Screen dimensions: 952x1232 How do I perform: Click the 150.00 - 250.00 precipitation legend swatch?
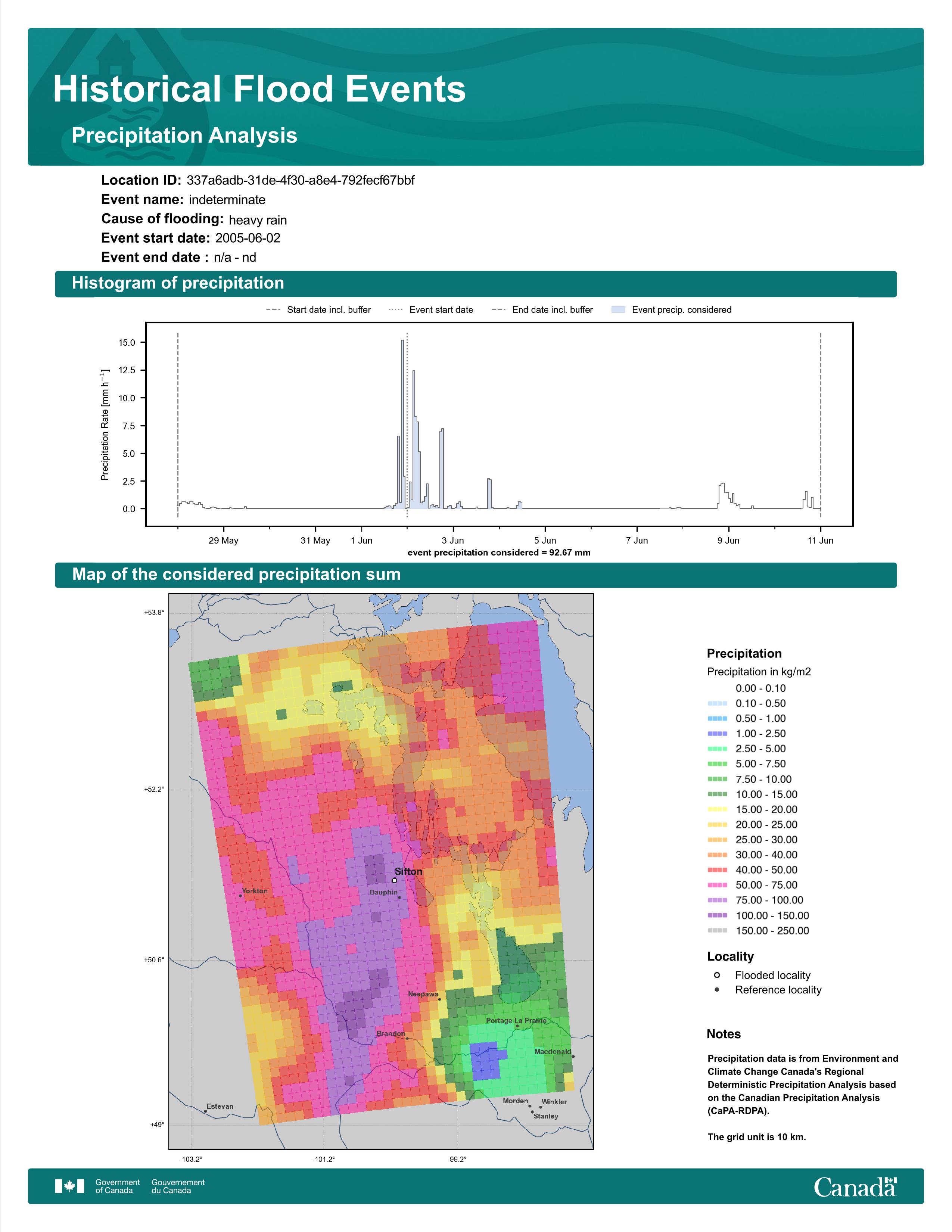tap(718, 931)
